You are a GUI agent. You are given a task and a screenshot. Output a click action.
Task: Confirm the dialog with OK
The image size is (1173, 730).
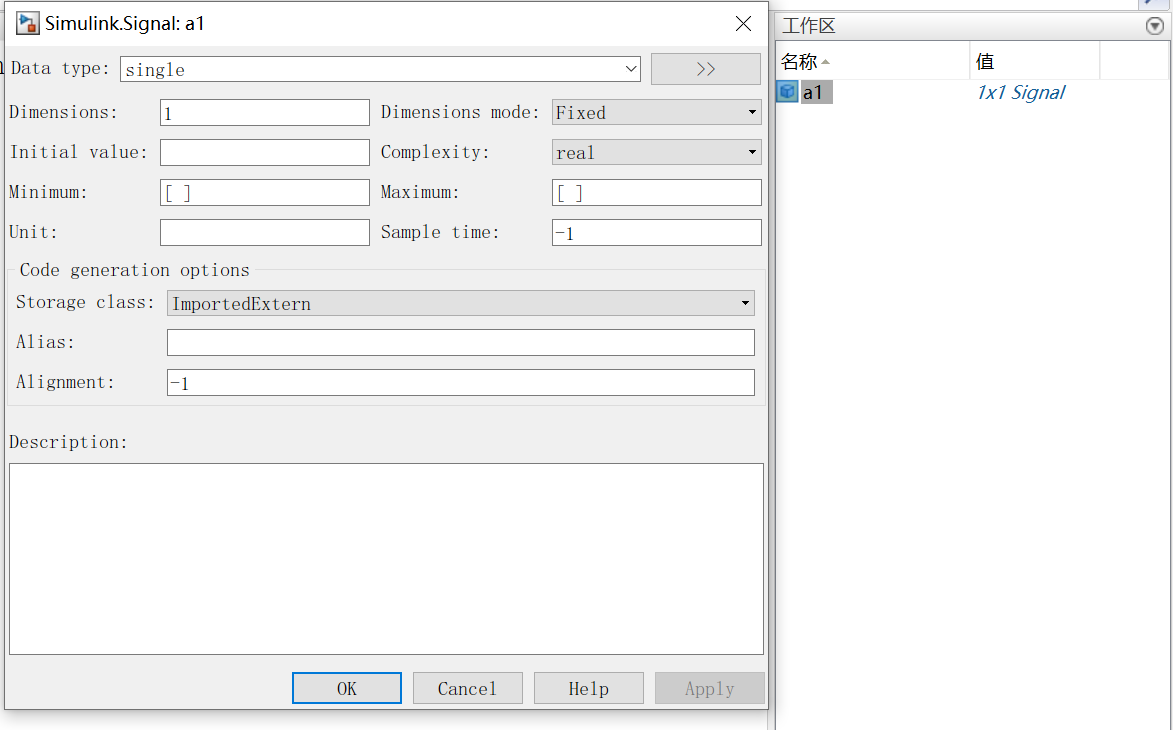[346, 688]
